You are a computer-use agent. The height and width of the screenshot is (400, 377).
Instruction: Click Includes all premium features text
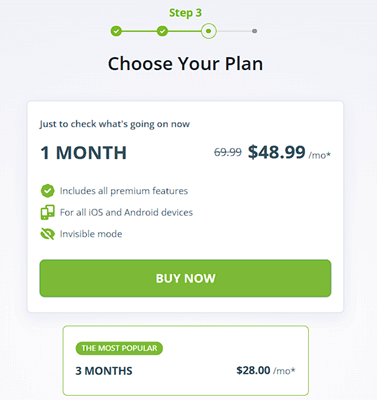[x=124, y=191]
